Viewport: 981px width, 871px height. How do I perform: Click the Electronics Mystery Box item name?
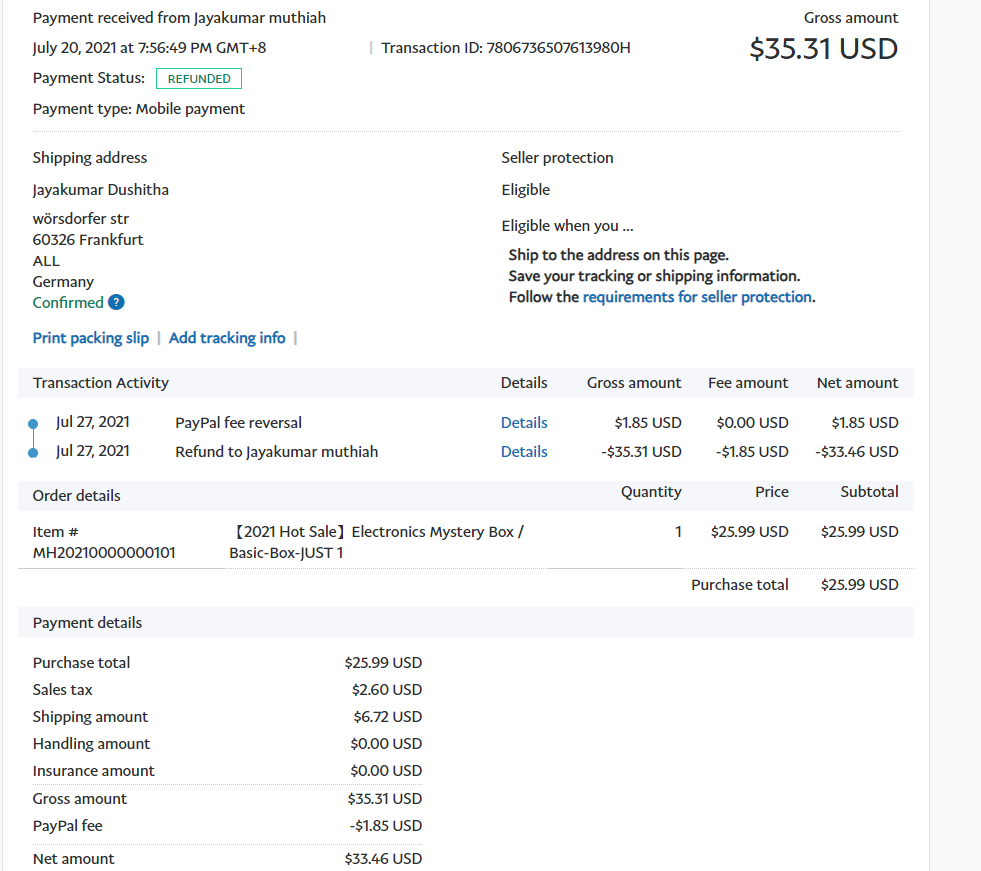tap(376, 542)
